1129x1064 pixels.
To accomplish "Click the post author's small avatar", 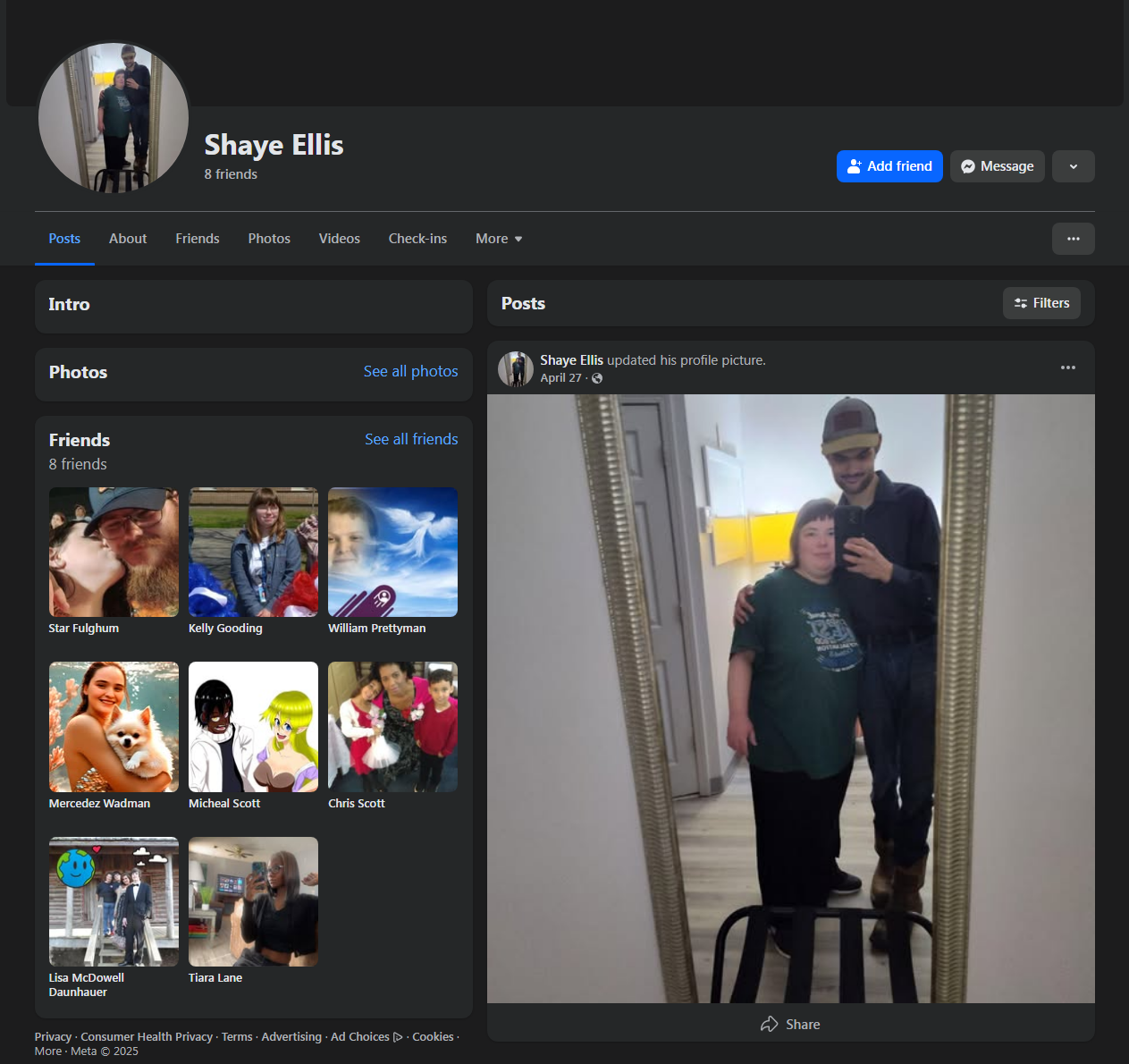I will tap(516, 369).
